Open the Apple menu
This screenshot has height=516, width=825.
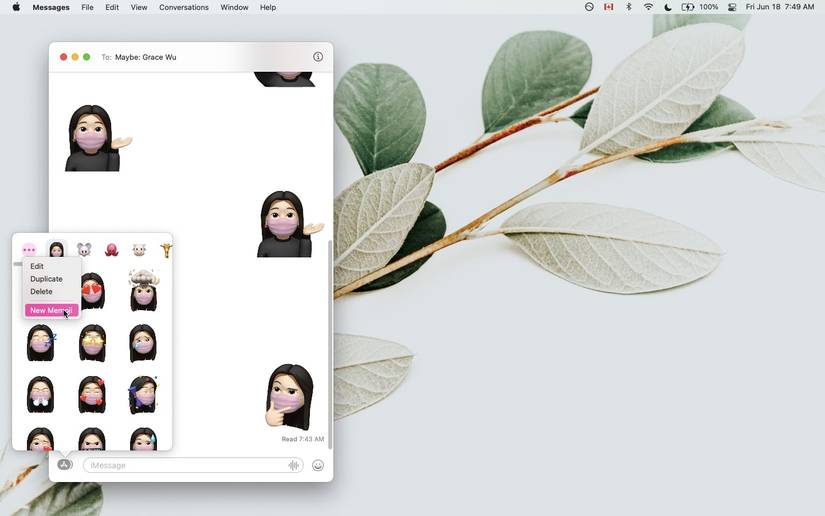click(x=16, y=7)
